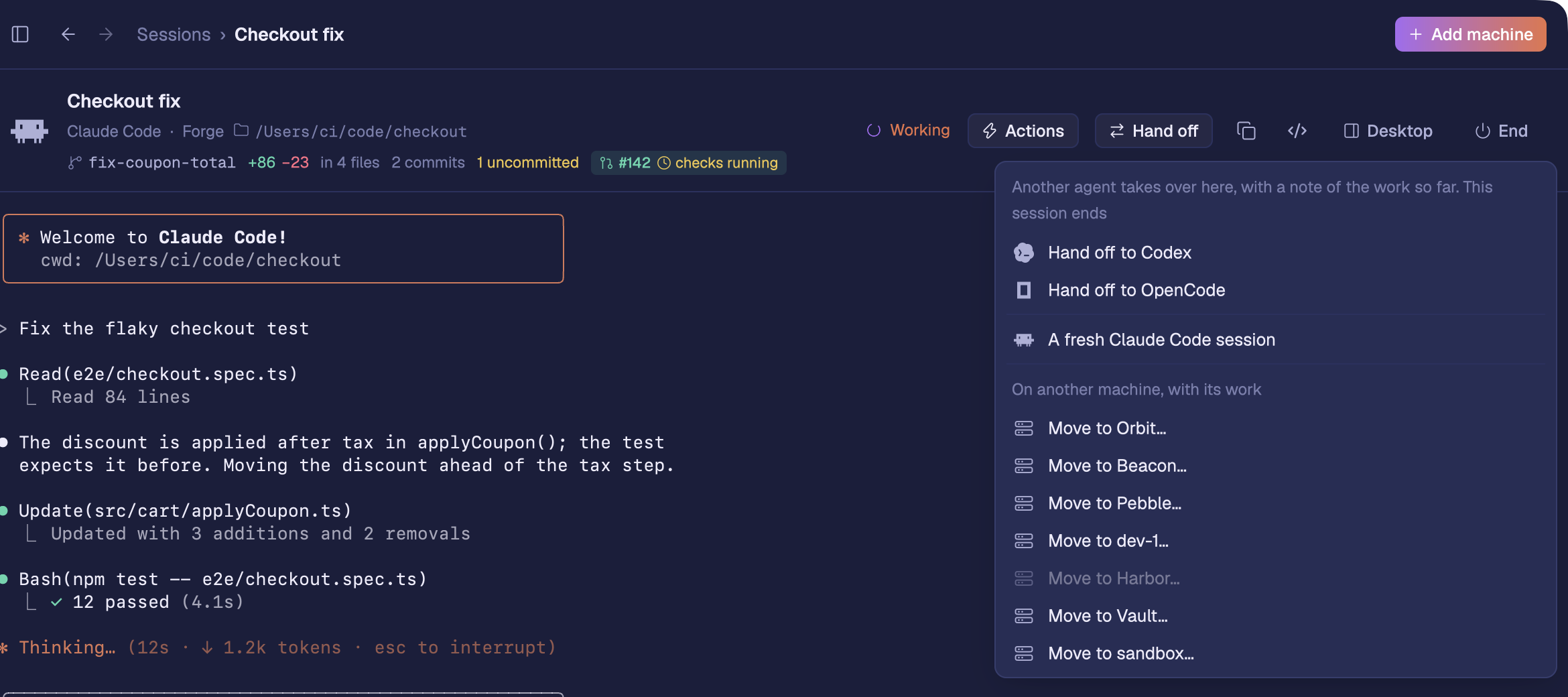Select Move to Vault…

pyautogui.click(x=1276, y=616)
